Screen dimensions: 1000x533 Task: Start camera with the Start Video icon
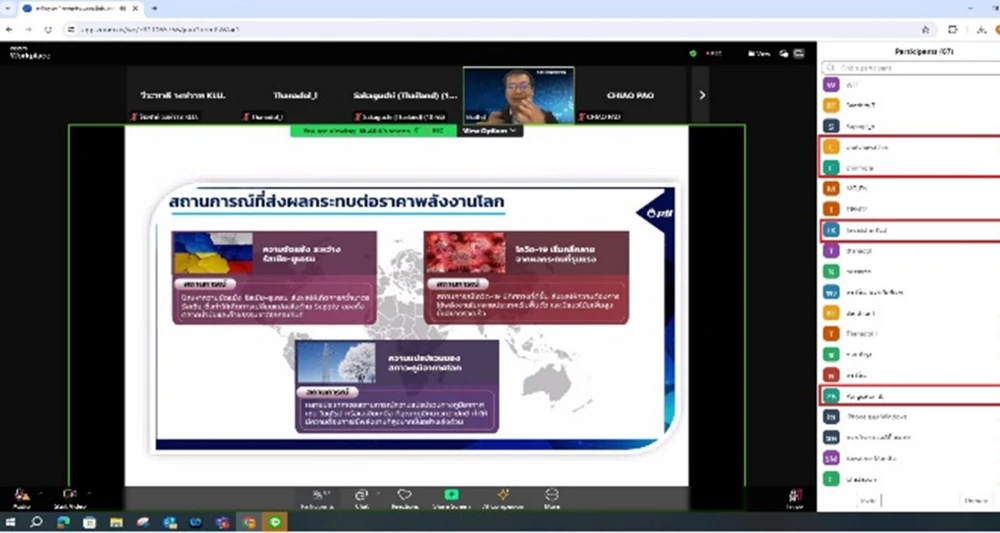tap(69, 494)
